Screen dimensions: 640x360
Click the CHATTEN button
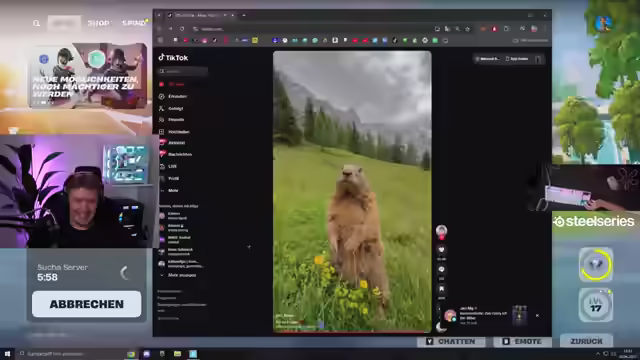(x=451, y=341)
